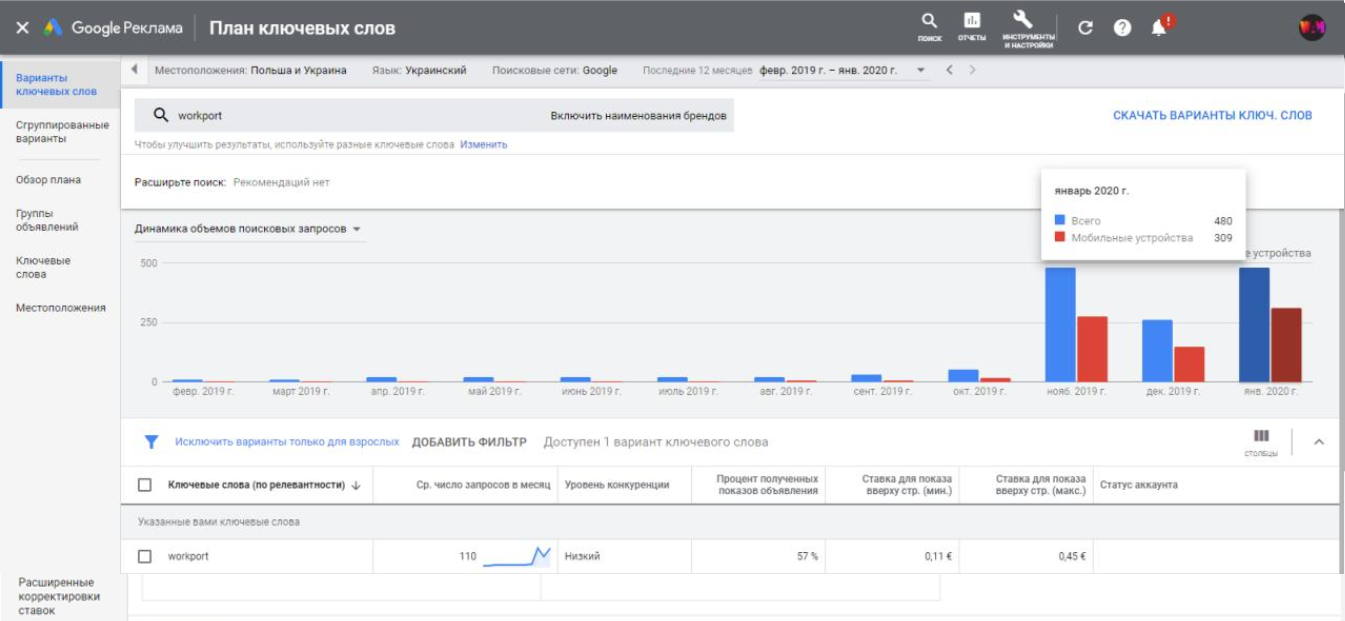Click the 0,45 € bid cell
The height and width of the screenshot is (621, 1345).
coord(1072,556)
